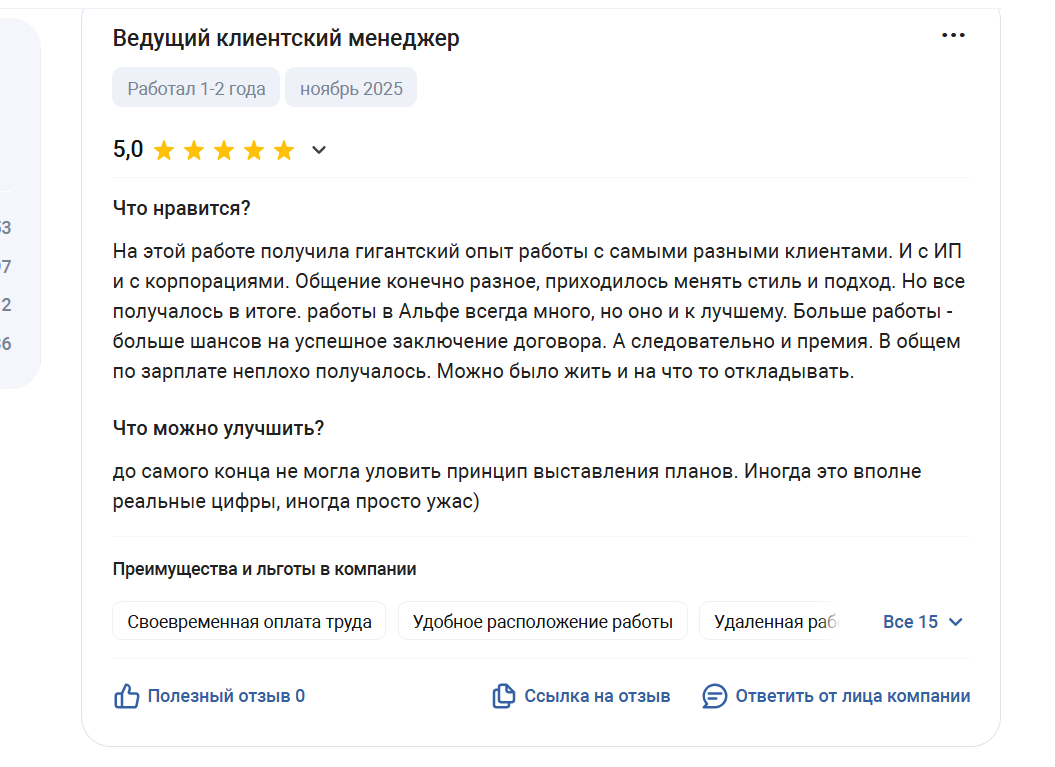The width and height of the screenshot is (1055, 767).
Task: Click the third rating star
Action: [224, 150]
